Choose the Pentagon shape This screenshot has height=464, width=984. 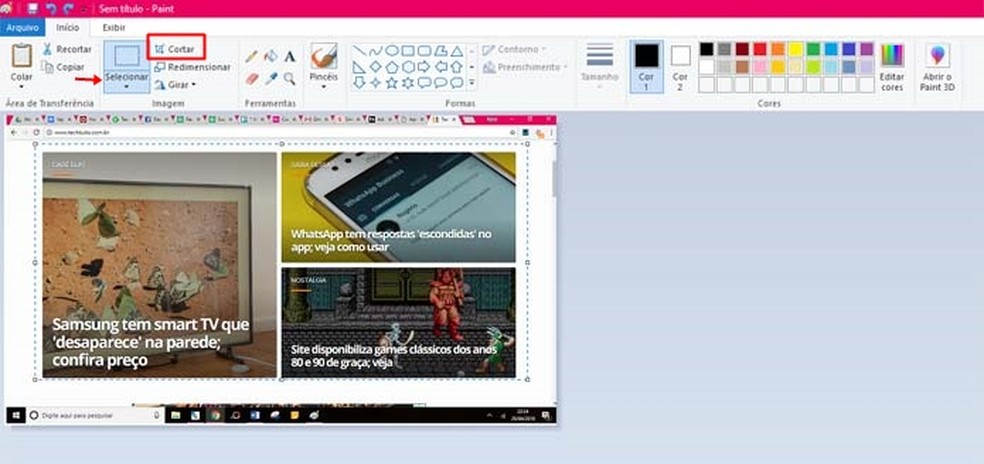392,67
